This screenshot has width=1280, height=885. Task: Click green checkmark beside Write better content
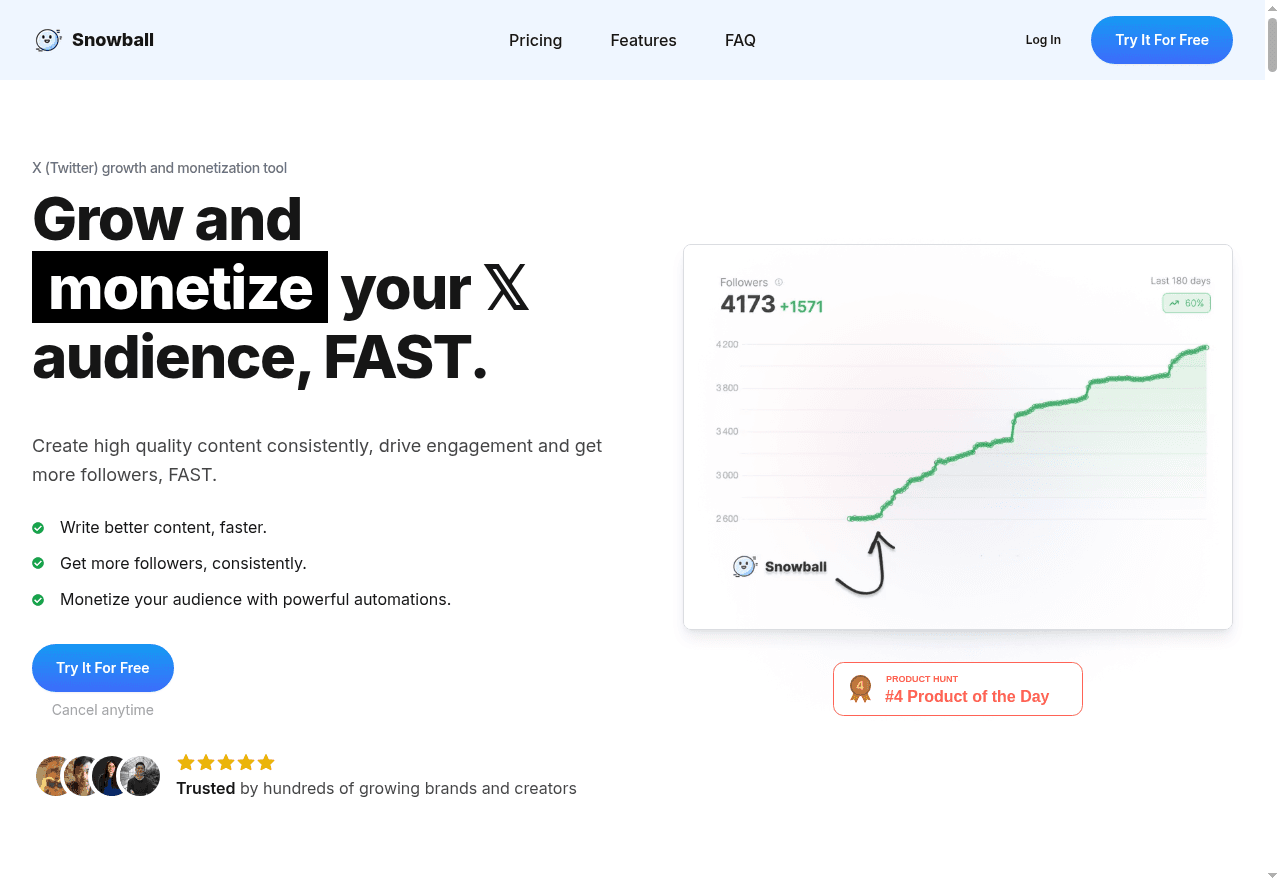[38, 528]
